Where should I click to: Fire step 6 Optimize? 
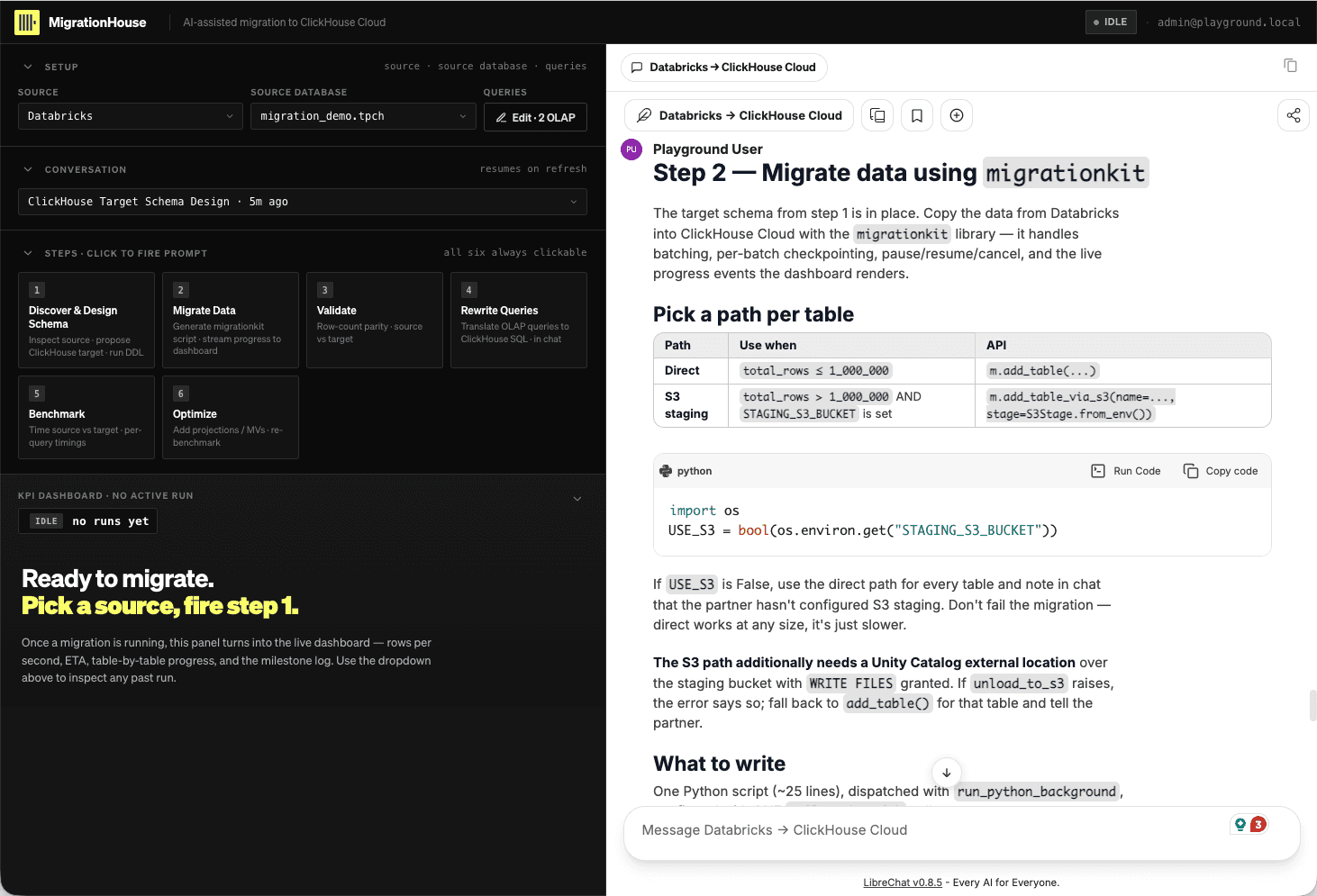click(231, 417)
